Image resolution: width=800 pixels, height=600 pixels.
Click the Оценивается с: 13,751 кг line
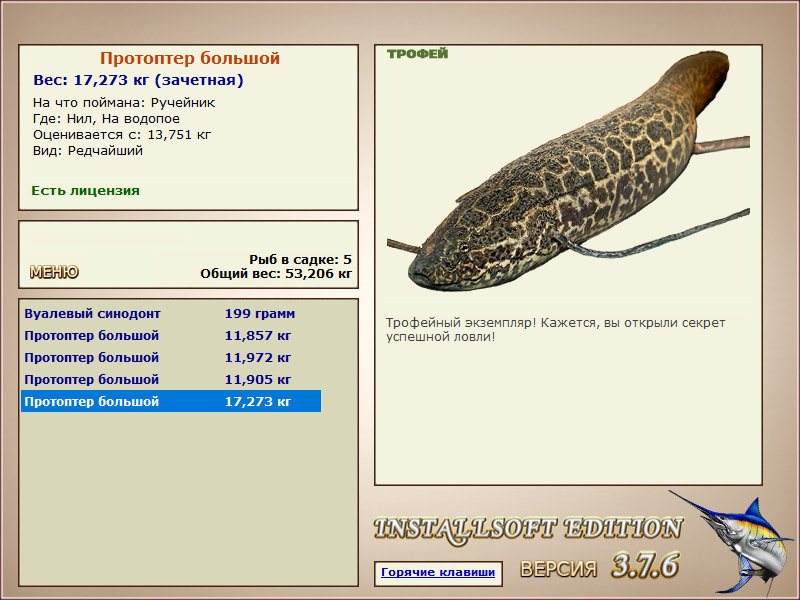[122, 135]
